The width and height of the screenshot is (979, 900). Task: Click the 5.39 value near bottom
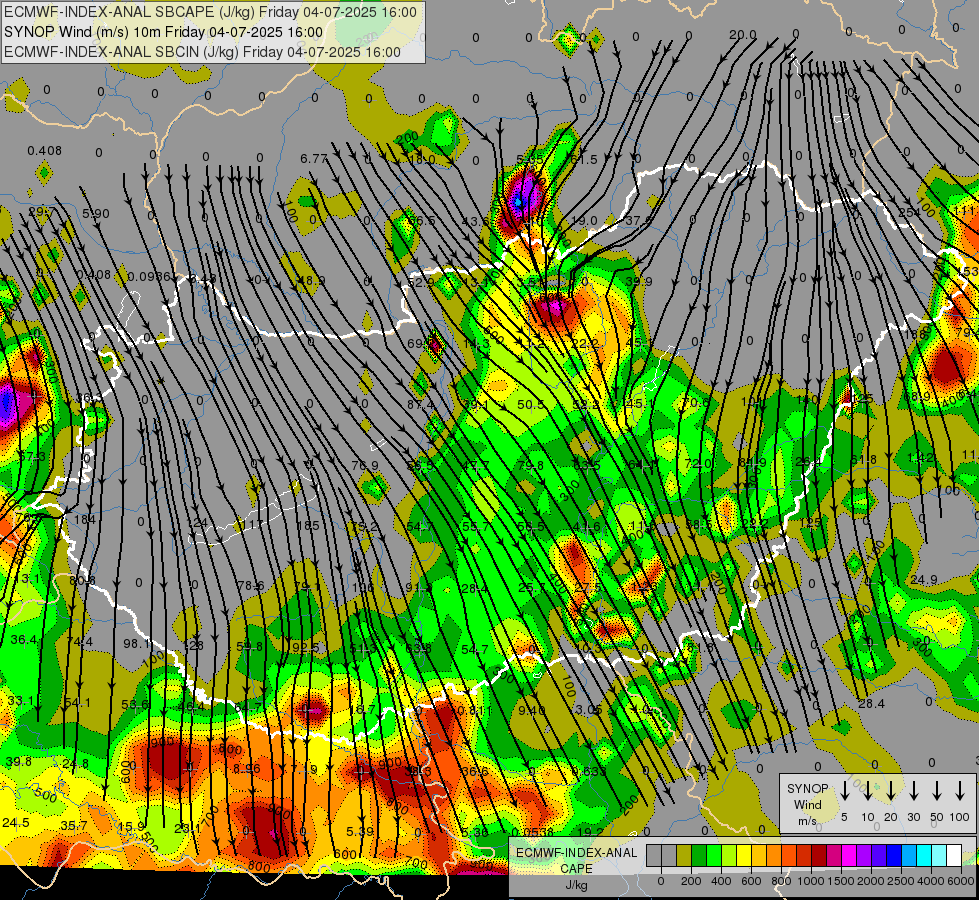click(x=360, y=831)
